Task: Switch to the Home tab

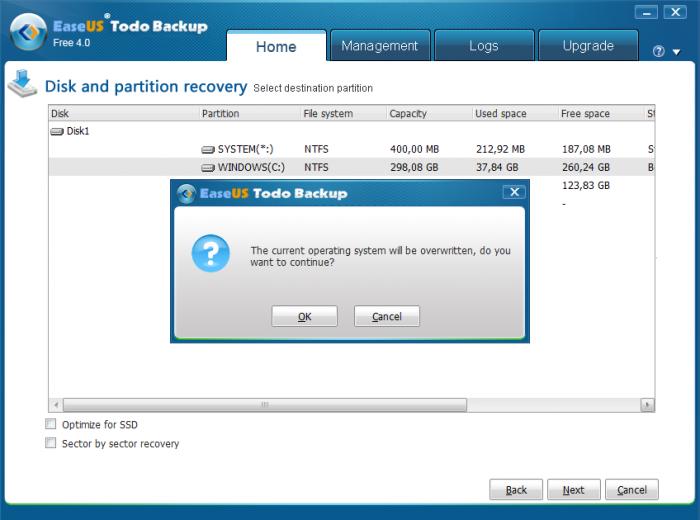Action: pos(276,46)
